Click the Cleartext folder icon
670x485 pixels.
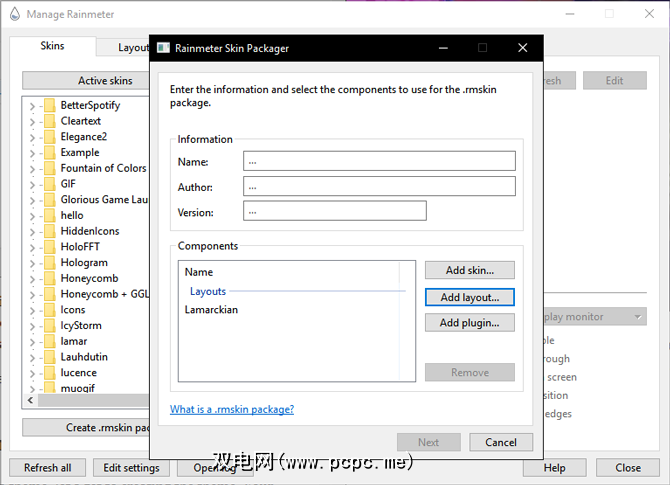pos(50,121)
